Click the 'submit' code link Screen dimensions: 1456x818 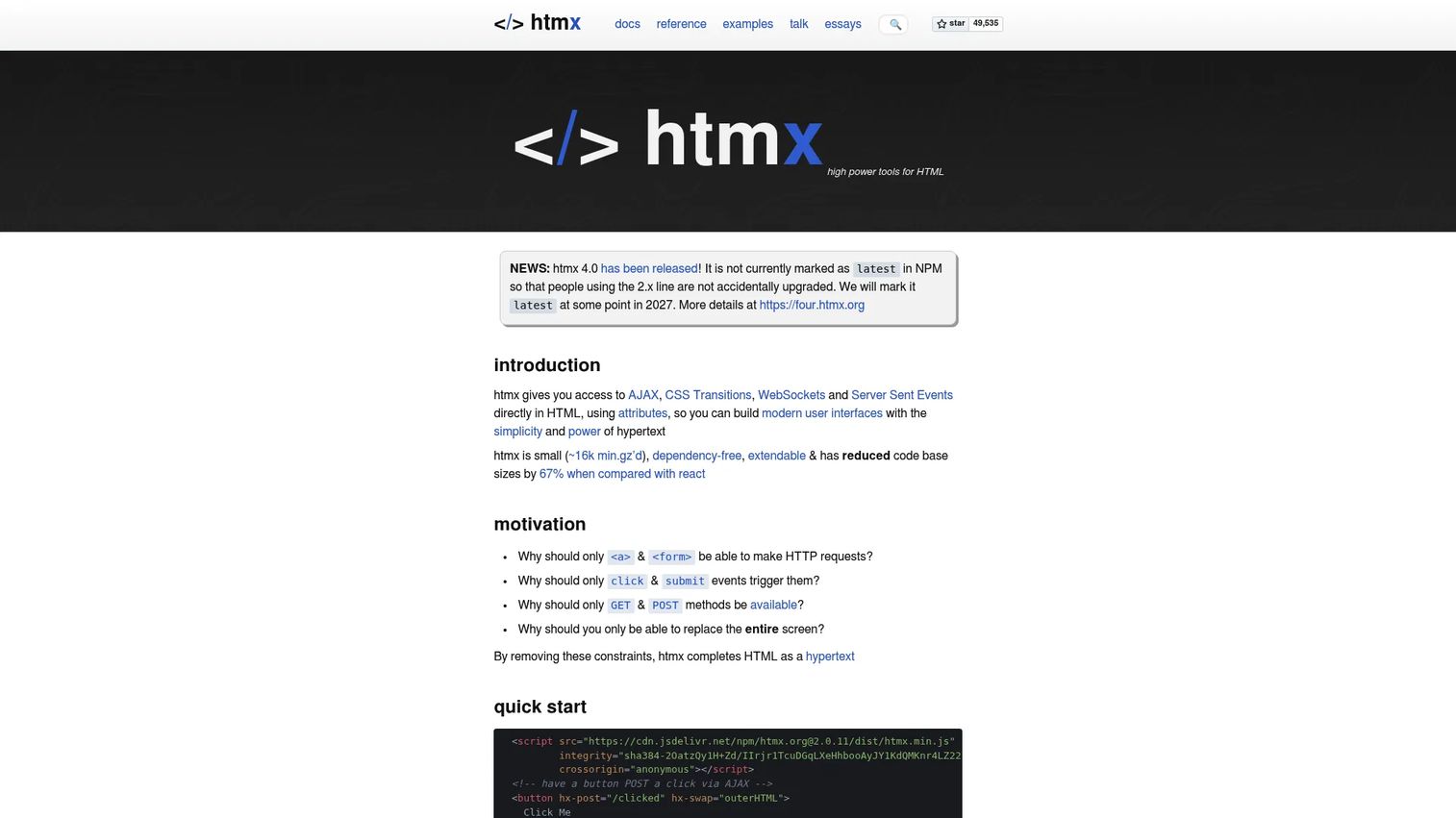coord(685,581)
